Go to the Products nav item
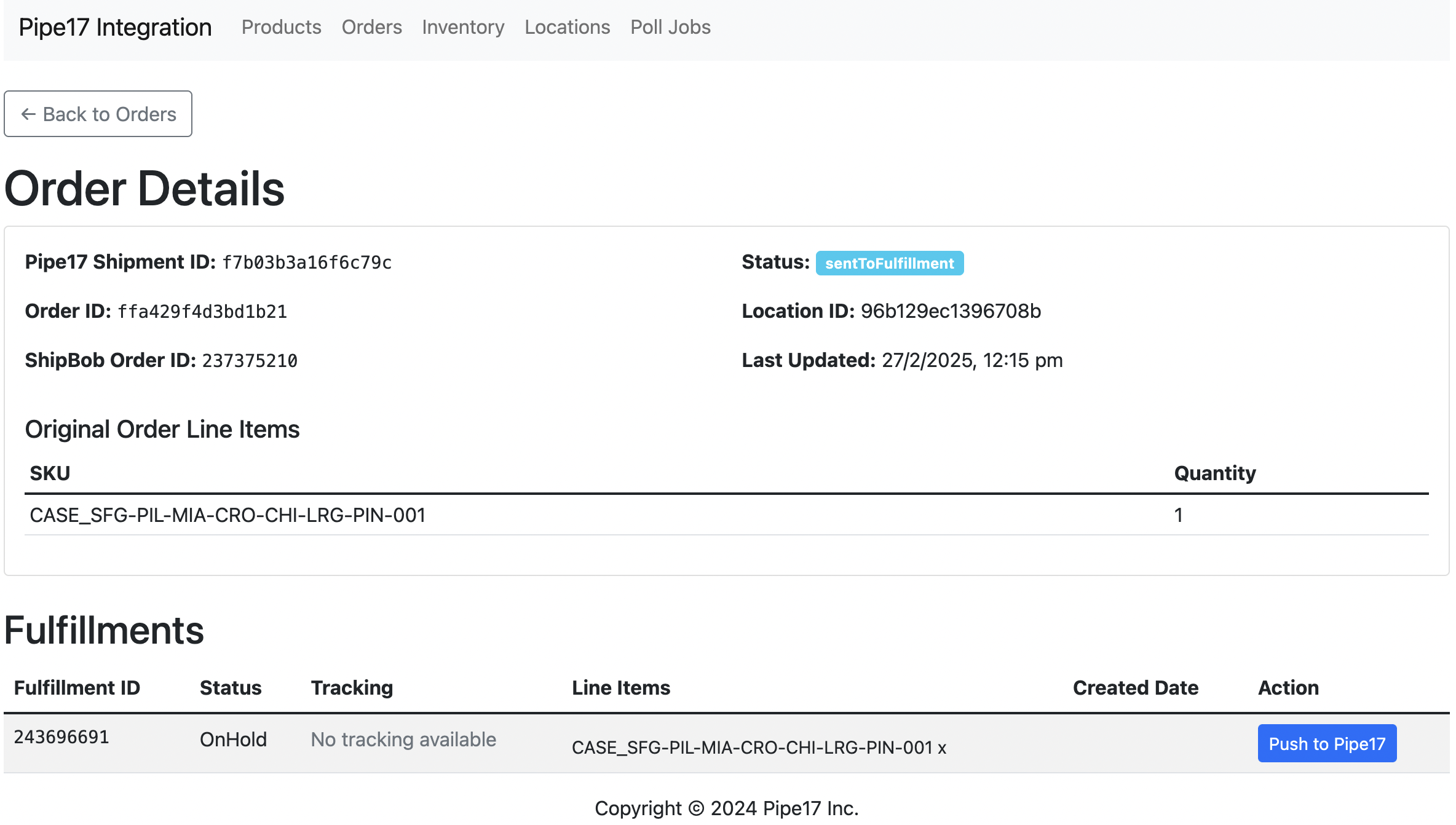1456x825 pixels. pos(281,27)
